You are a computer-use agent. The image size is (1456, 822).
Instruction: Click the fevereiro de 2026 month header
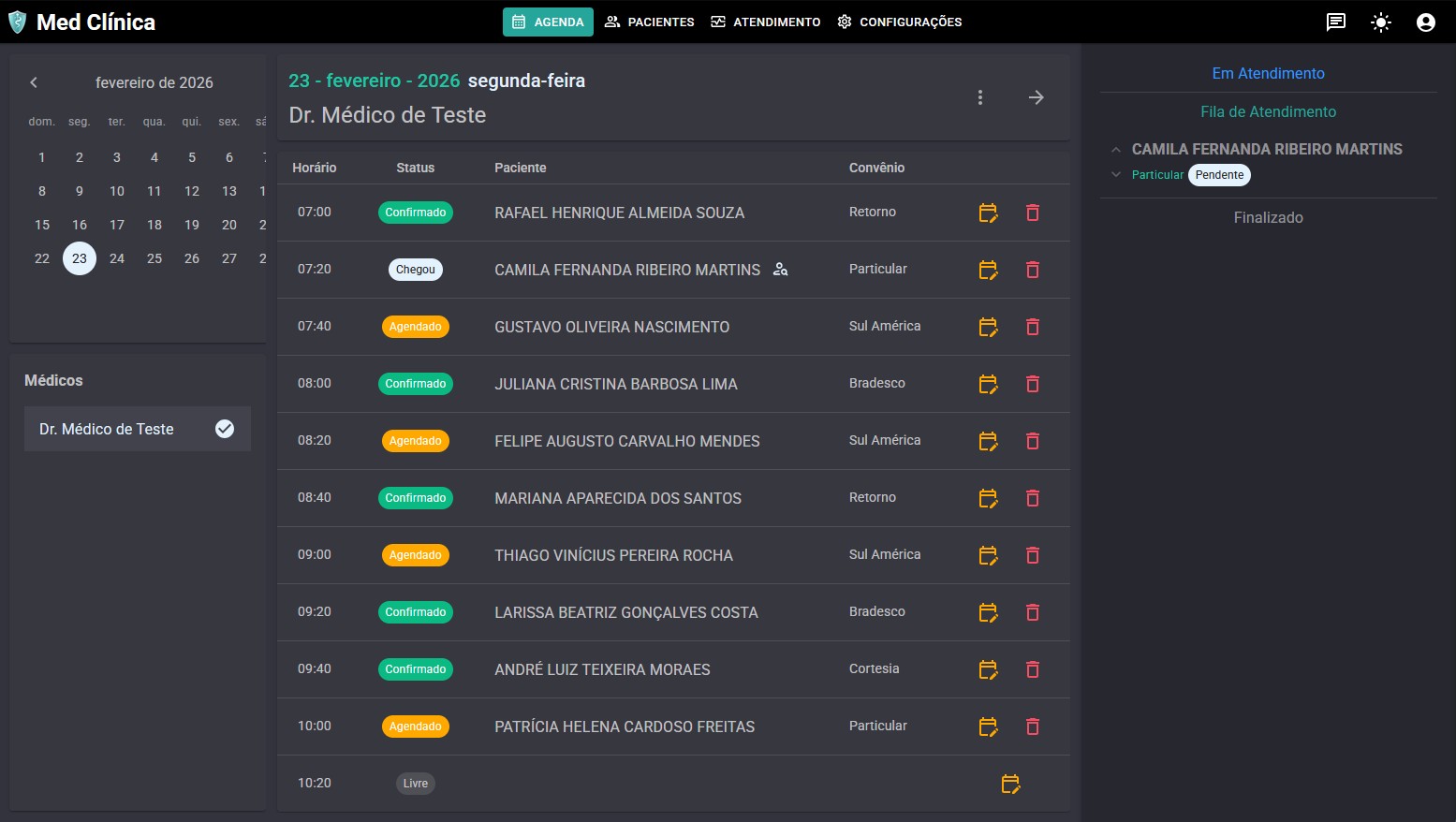click(154, 82)
